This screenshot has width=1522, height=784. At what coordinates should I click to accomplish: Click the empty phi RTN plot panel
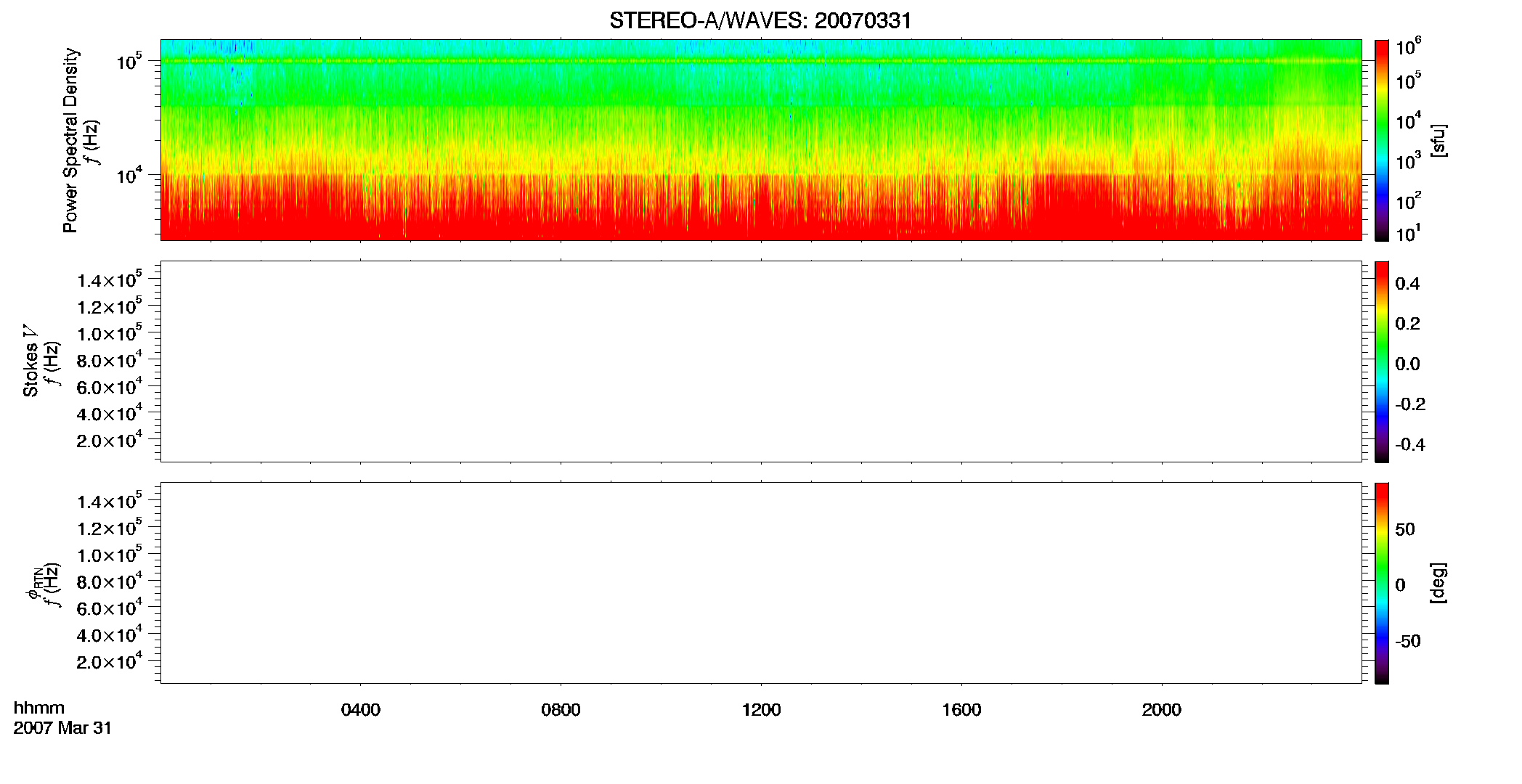[761, 583]
